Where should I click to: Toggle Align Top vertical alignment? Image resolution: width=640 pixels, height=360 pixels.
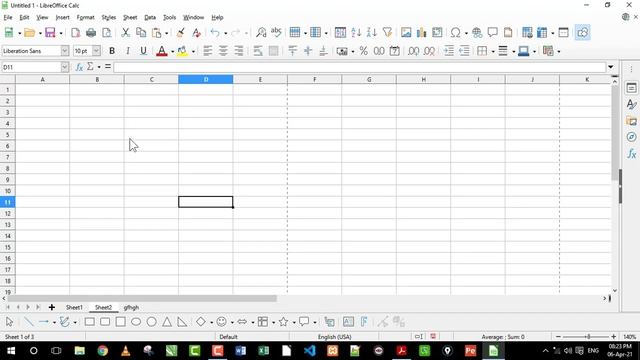(292, 51)
